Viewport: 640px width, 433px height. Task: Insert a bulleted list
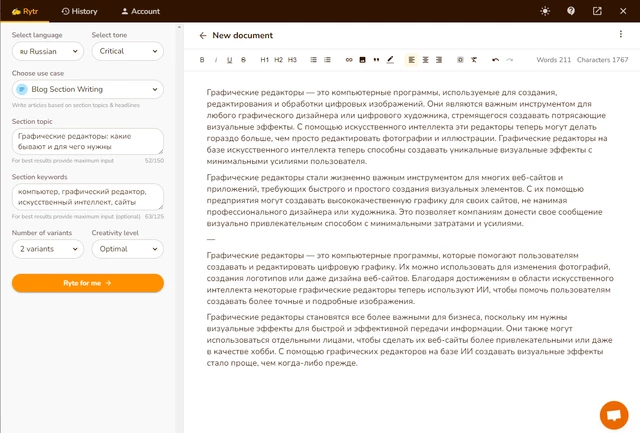click(313, 60)
